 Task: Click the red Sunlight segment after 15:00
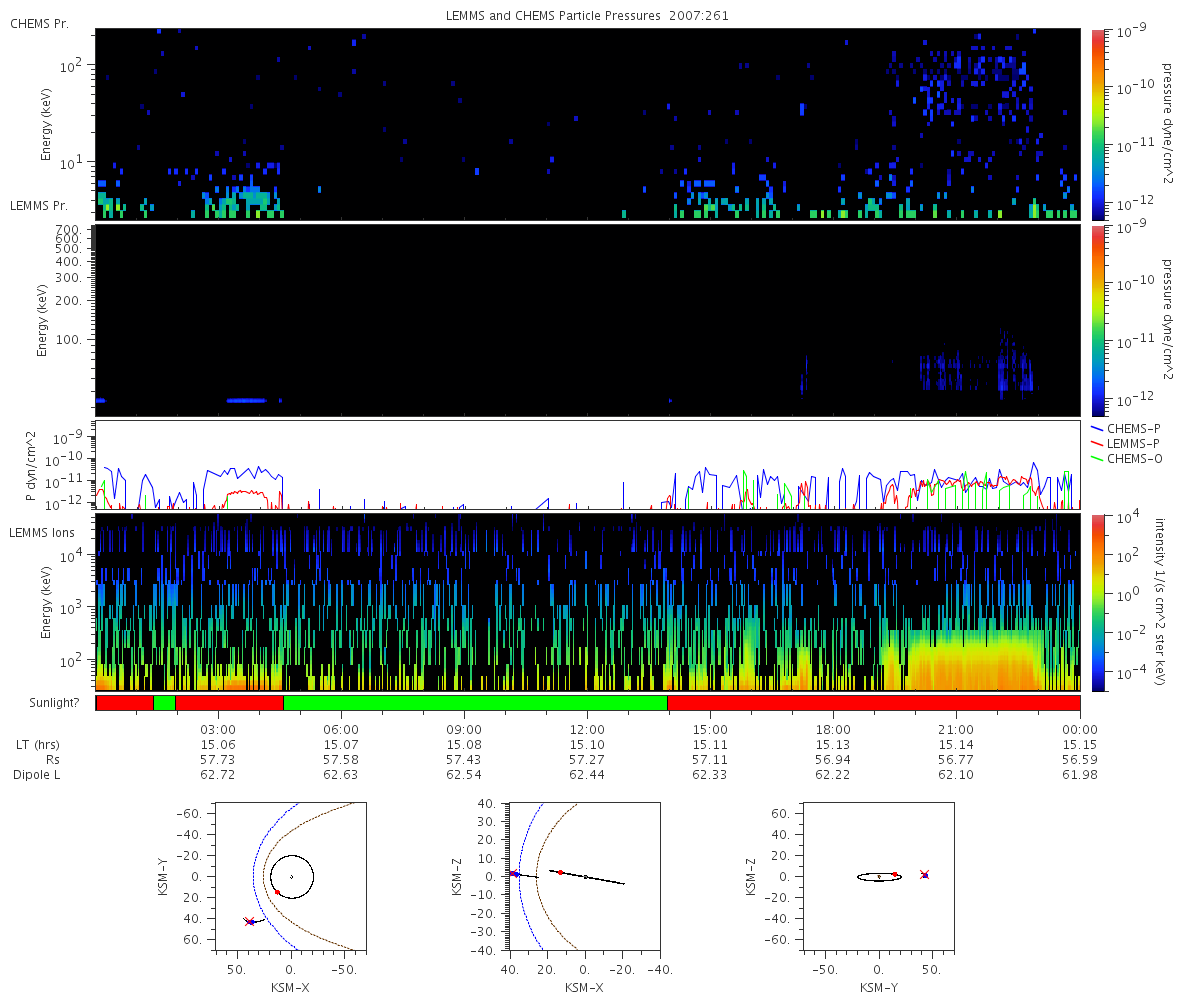point(873,703)
